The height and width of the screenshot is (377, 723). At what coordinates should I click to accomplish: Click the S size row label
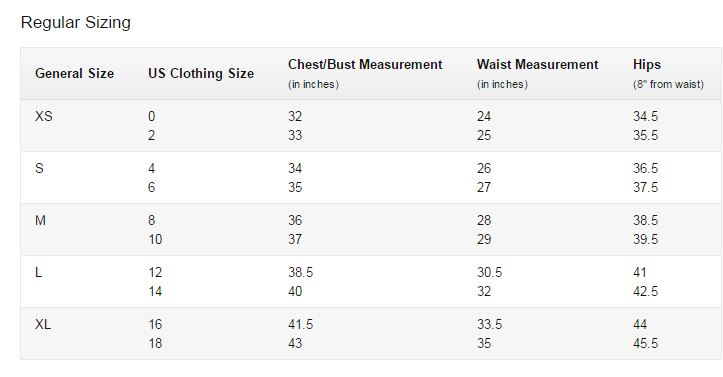39,168
